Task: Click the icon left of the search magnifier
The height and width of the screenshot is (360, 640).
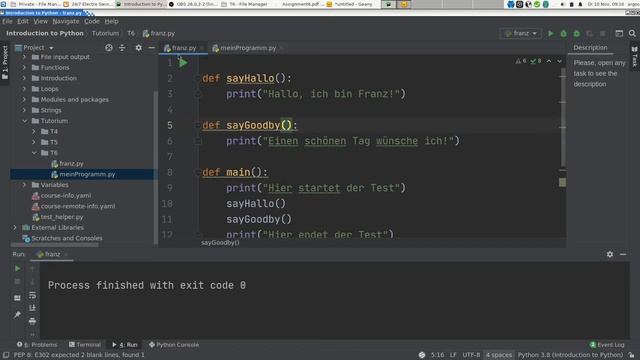Action: tap(619, 33)
